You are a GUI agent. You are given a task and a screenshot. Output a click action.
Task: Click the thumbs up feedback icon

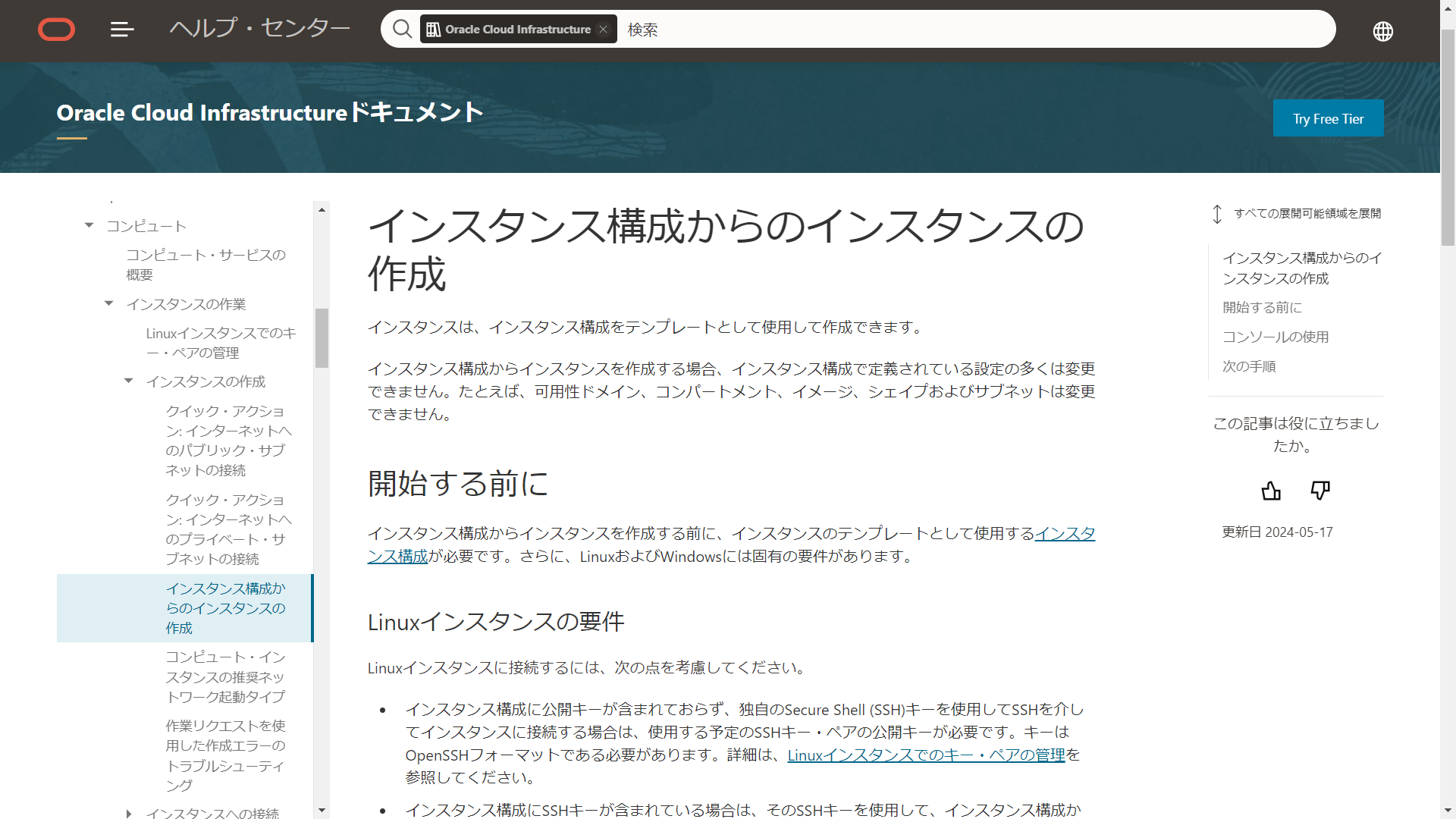[1271, 491]
